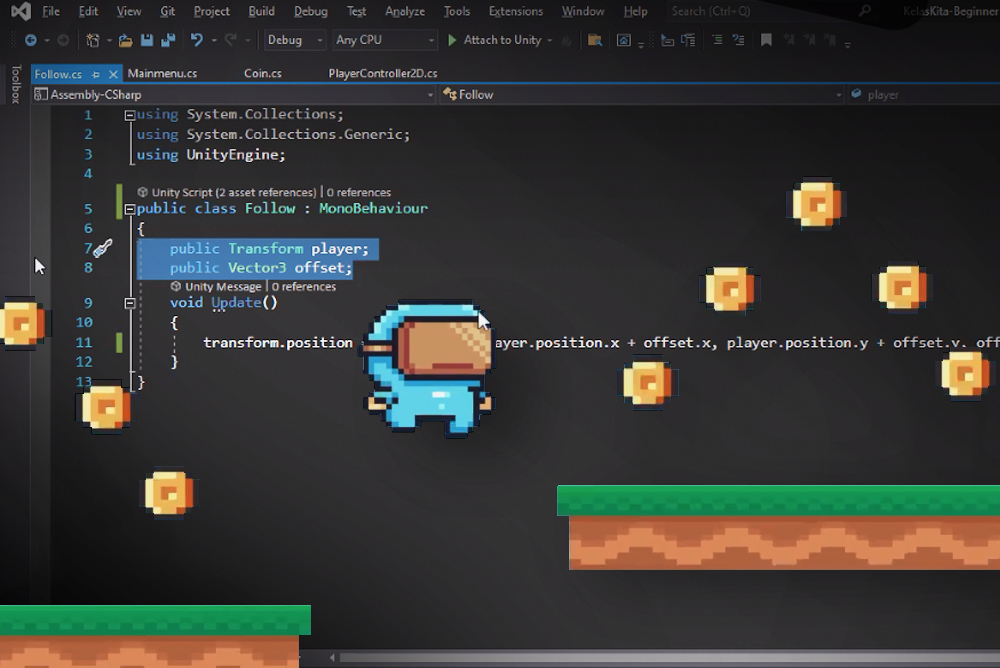
Task: Collapse the Follow class block
Action: point(129,209)
